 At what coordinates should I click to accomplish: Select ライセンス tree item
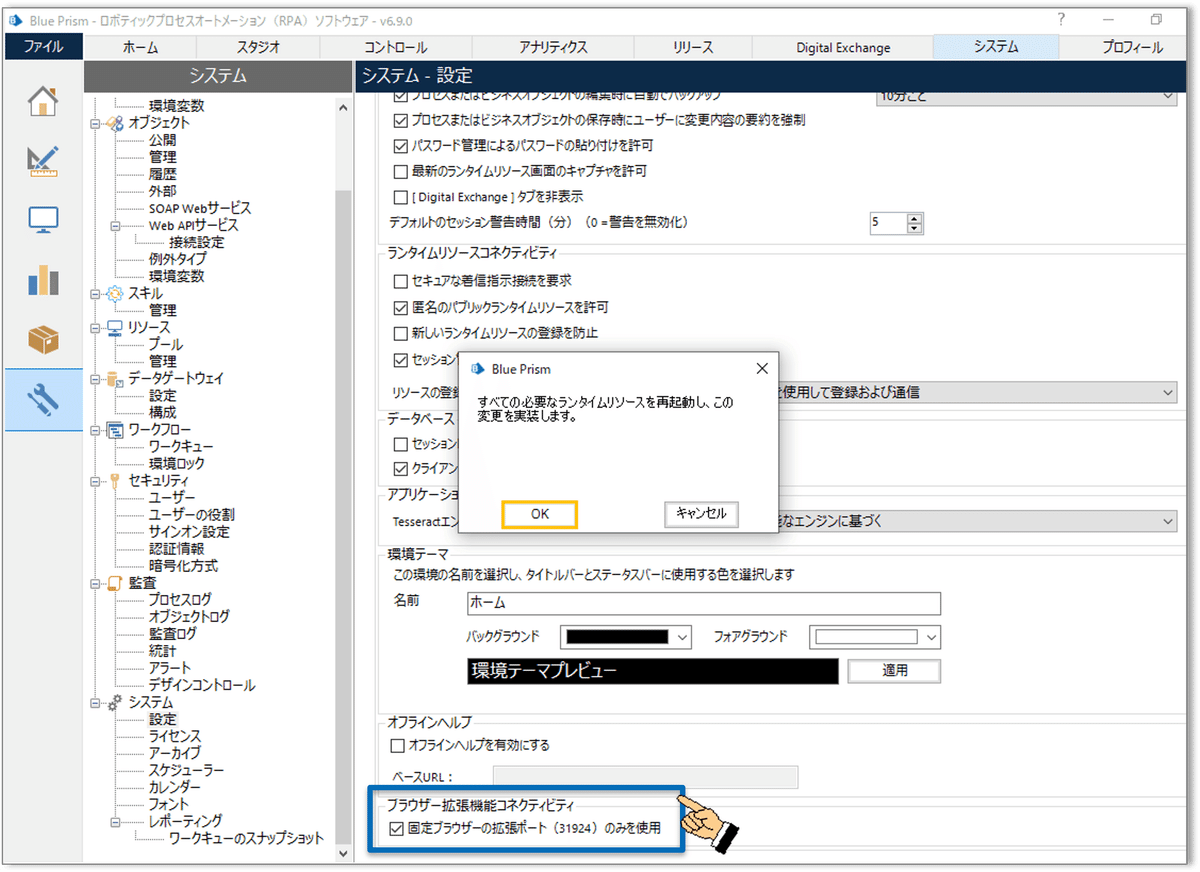pyautogui.click(x=175, y=737)
